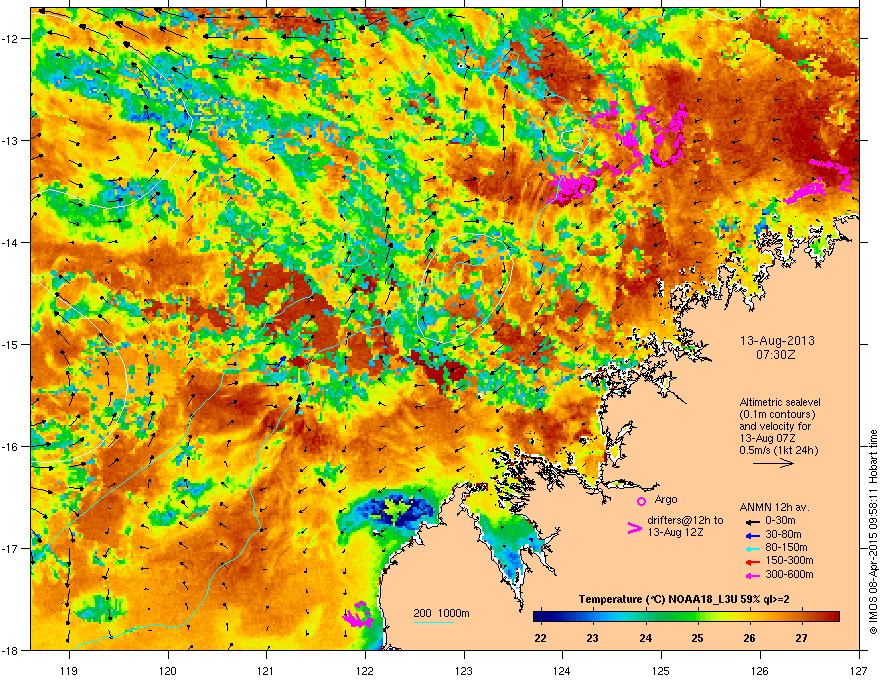This screenshot has width=880, height=680.
Task: Click the '-17' latitude axis label
Action: (x=10, y=548)
